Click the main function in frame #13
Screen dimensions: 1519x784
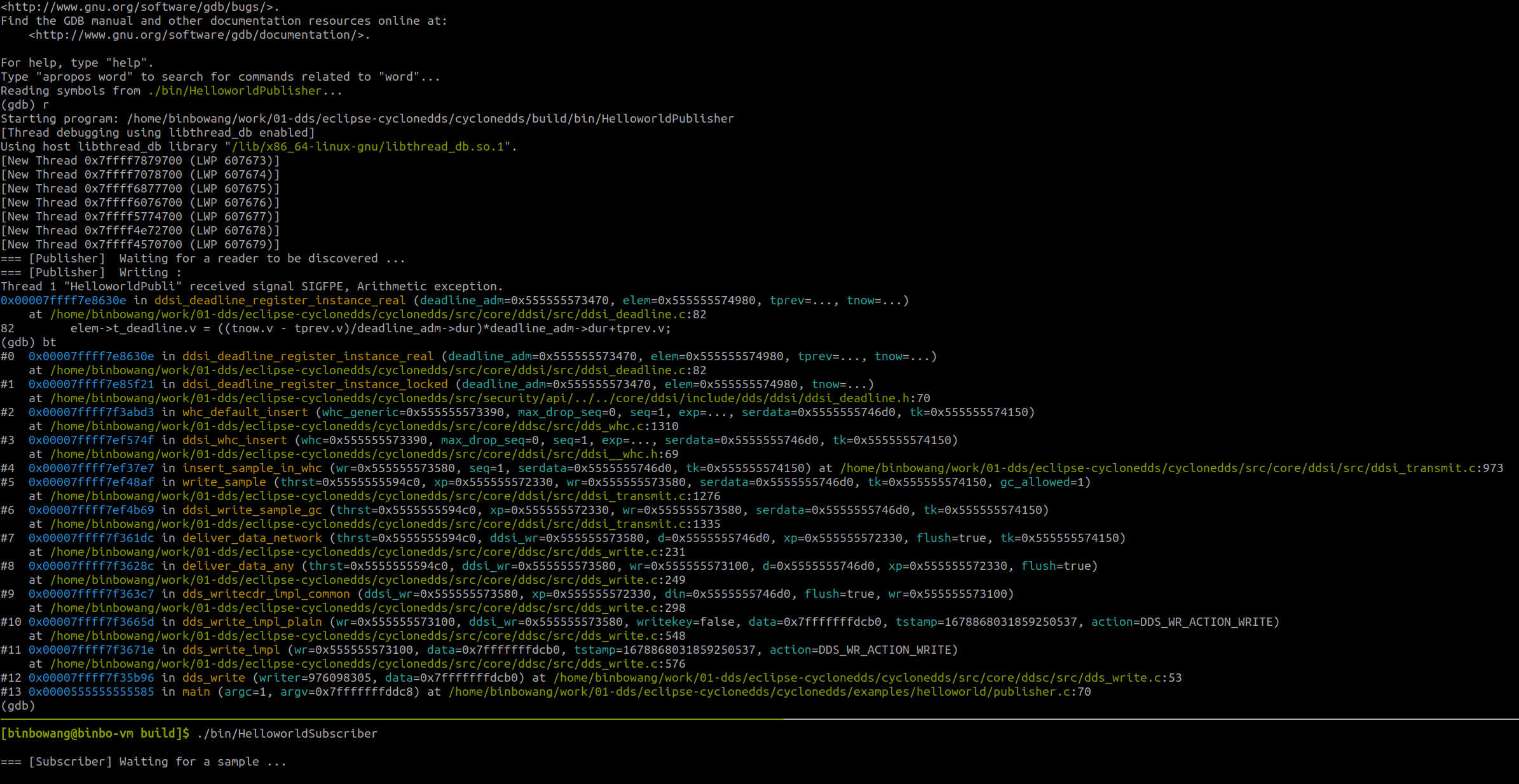pos(196,691)
